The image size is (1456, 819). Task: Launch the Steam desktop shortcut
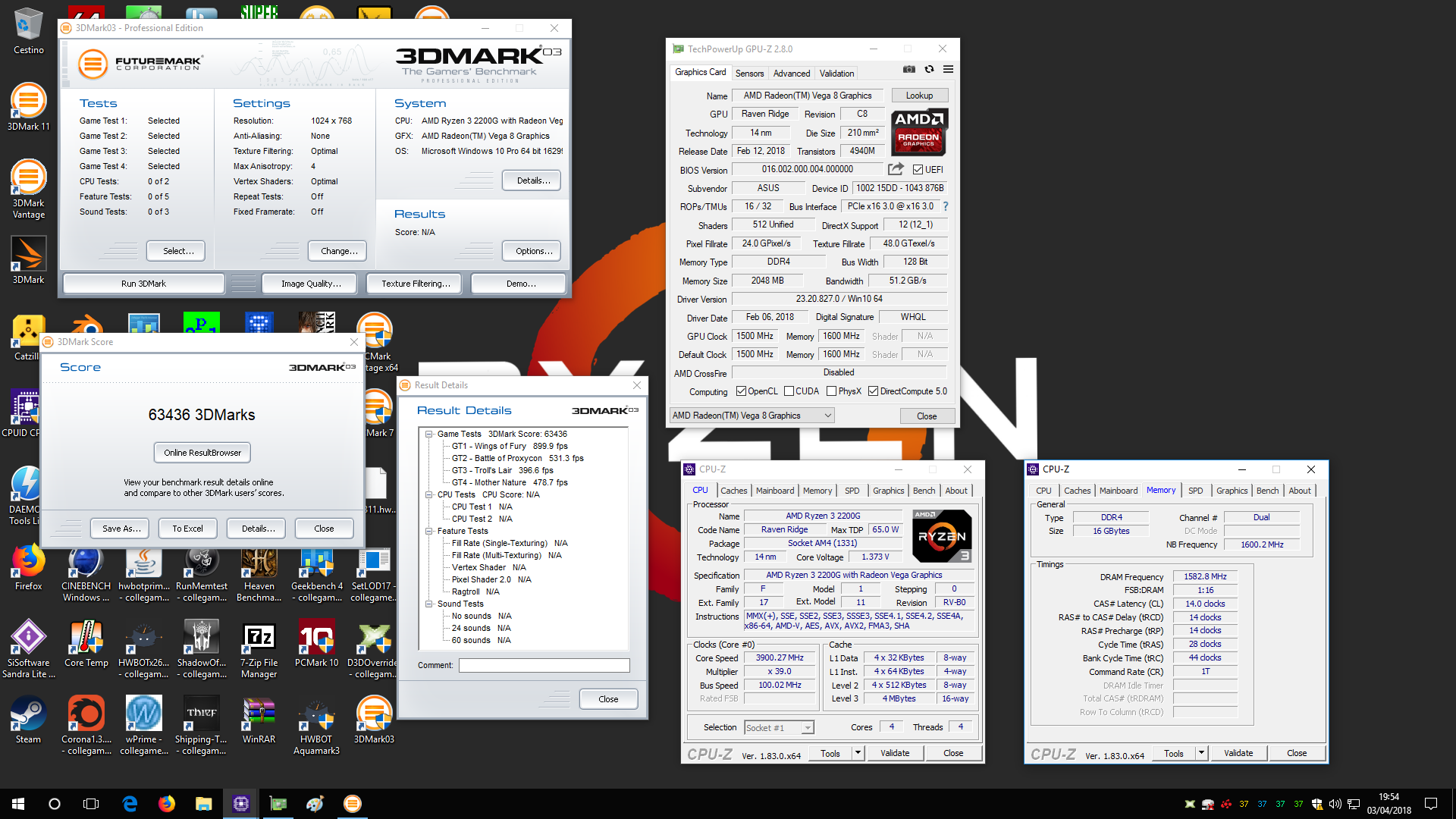coord(28,720)
